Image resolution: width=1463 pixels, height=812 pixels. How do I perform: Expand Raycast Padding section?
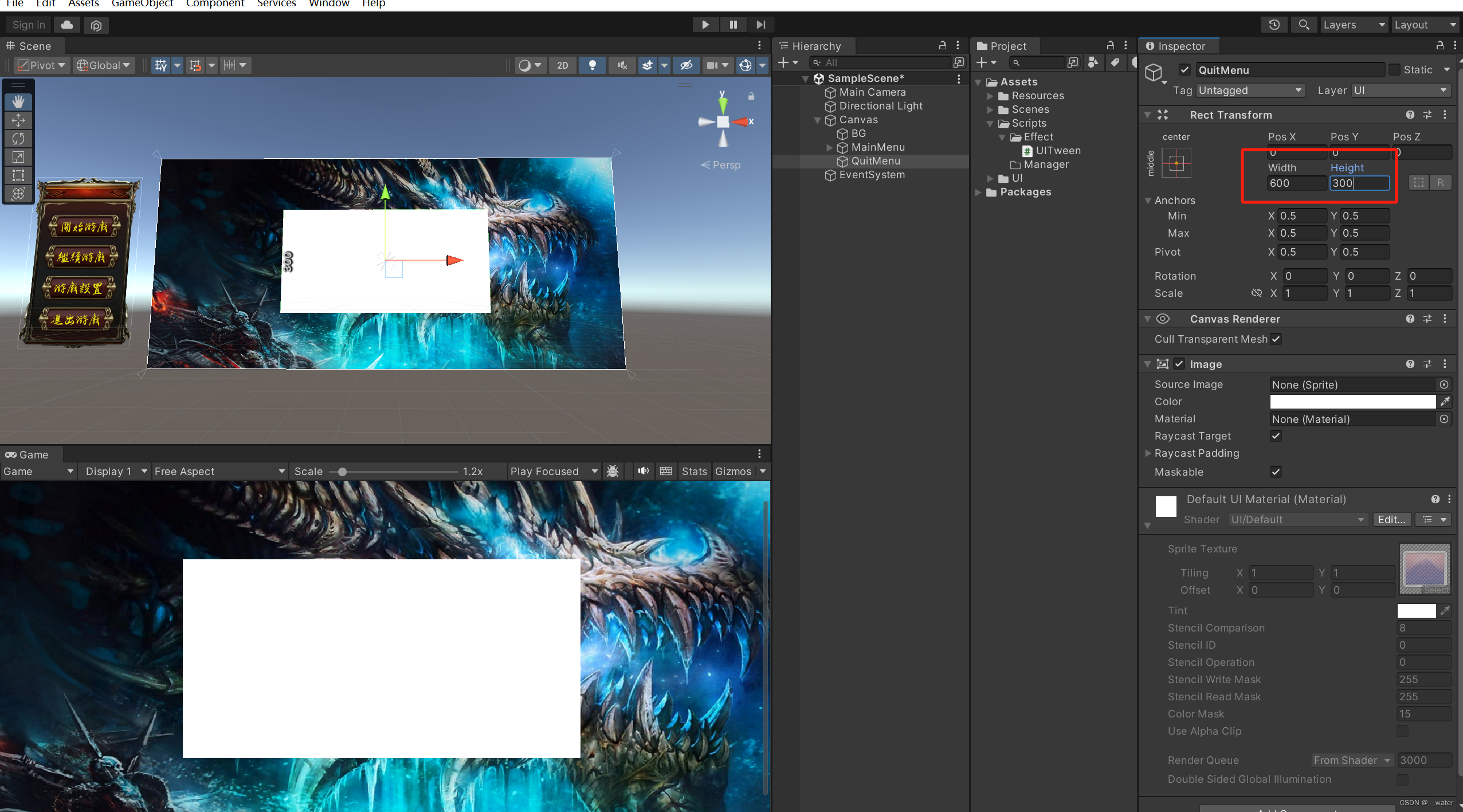tap(1148, 453)
